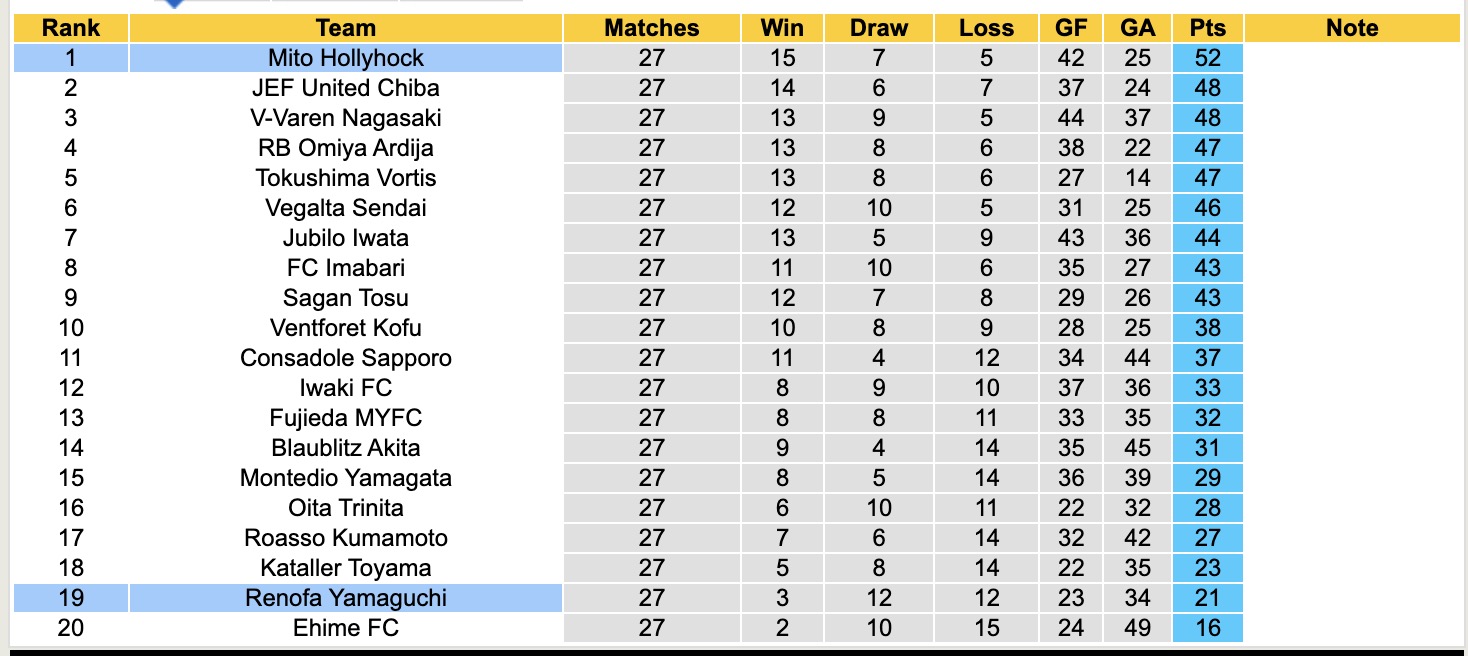Click the GF column header
The image size is (1468, 656).
click(1071, 28)
